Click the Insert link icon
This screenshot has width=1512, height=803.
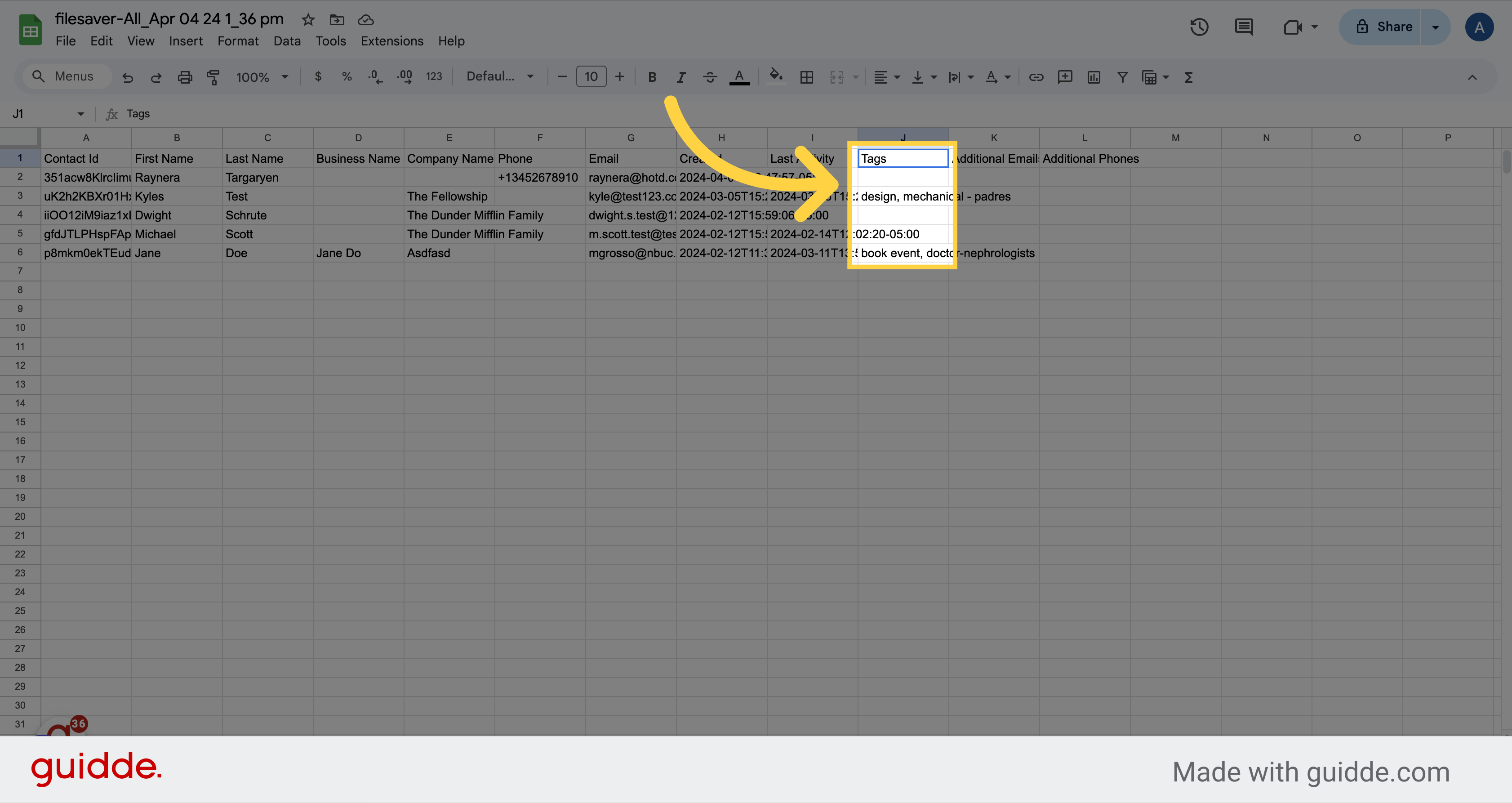point(1036,77)
